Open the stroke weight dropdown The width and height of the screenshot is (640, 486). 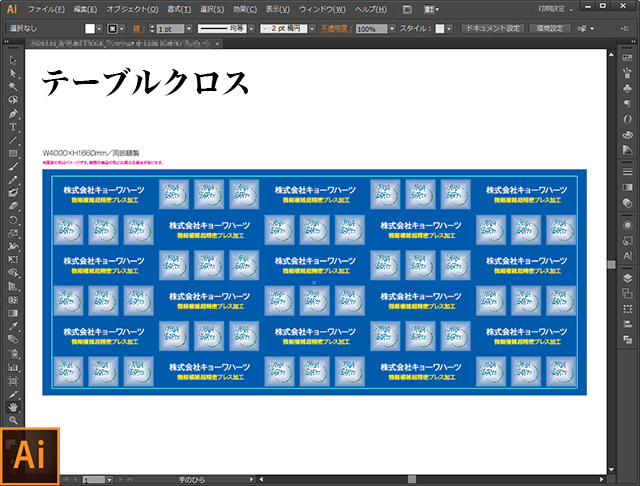tap(189, 29)
